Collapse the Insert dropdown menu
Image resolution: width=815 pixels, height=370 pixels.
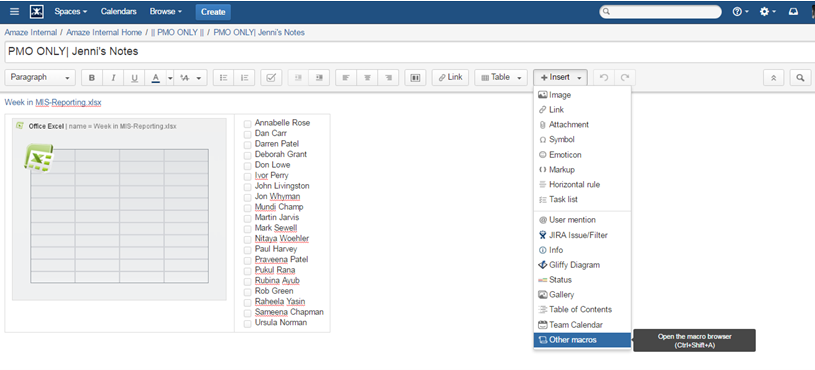560,78
